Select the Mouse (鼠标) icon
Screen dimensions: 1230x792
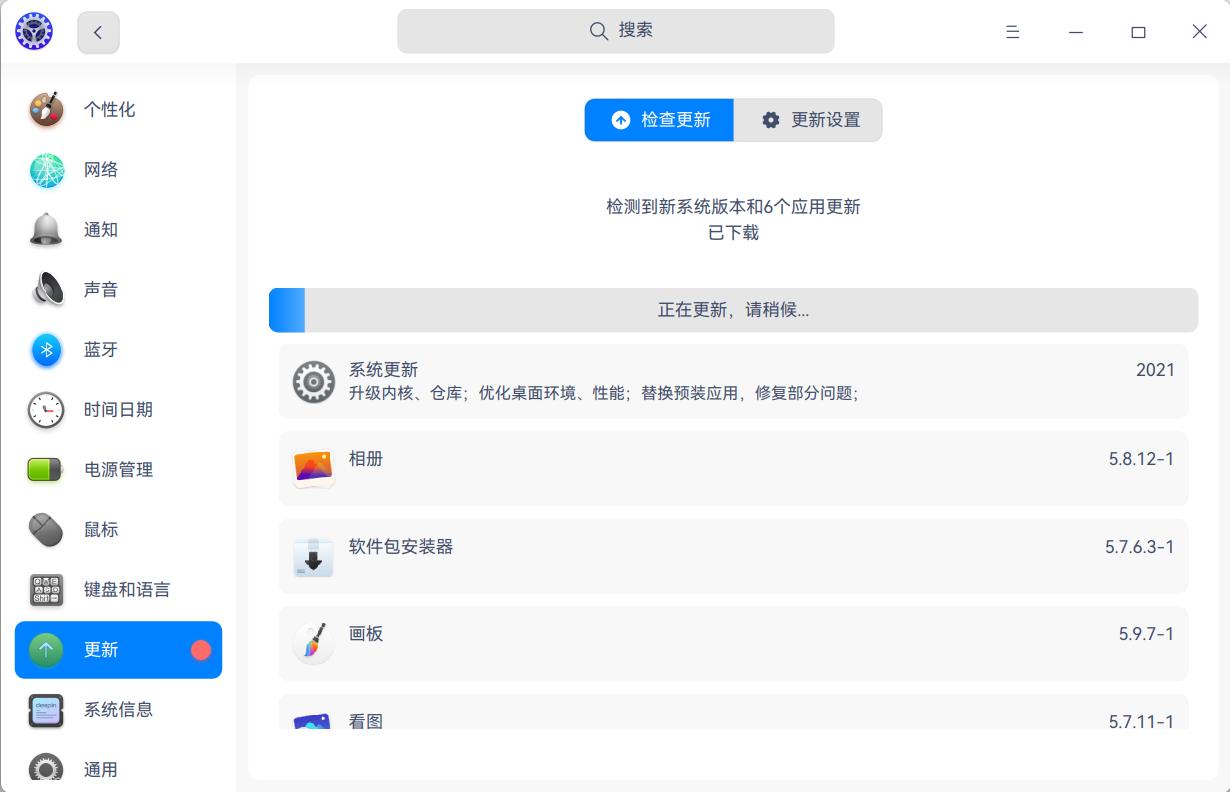[46, 530]
